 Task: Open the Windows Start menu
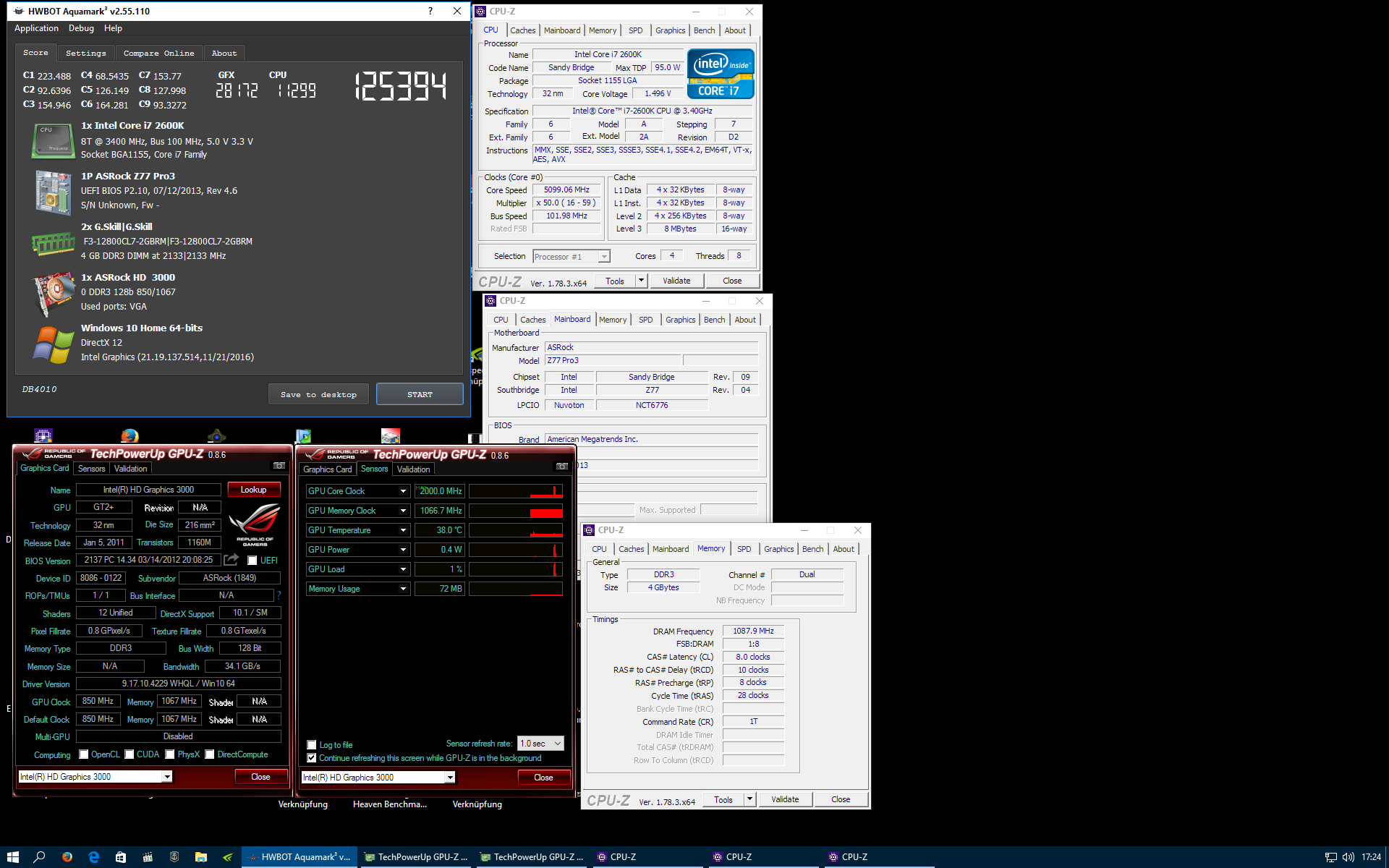click(13, 857)
